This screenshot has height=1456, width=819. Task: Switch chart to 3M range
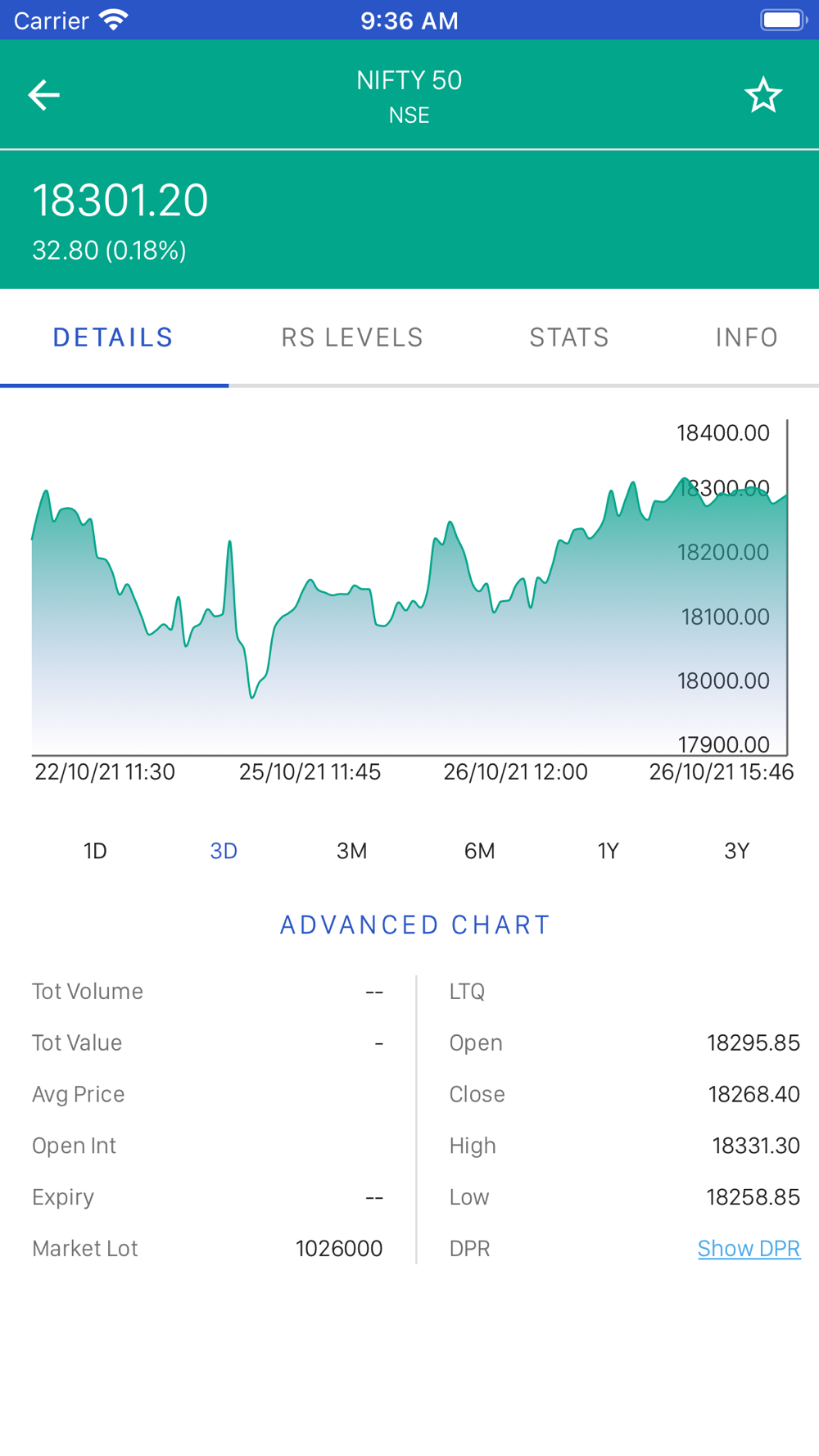pos(351,851)
